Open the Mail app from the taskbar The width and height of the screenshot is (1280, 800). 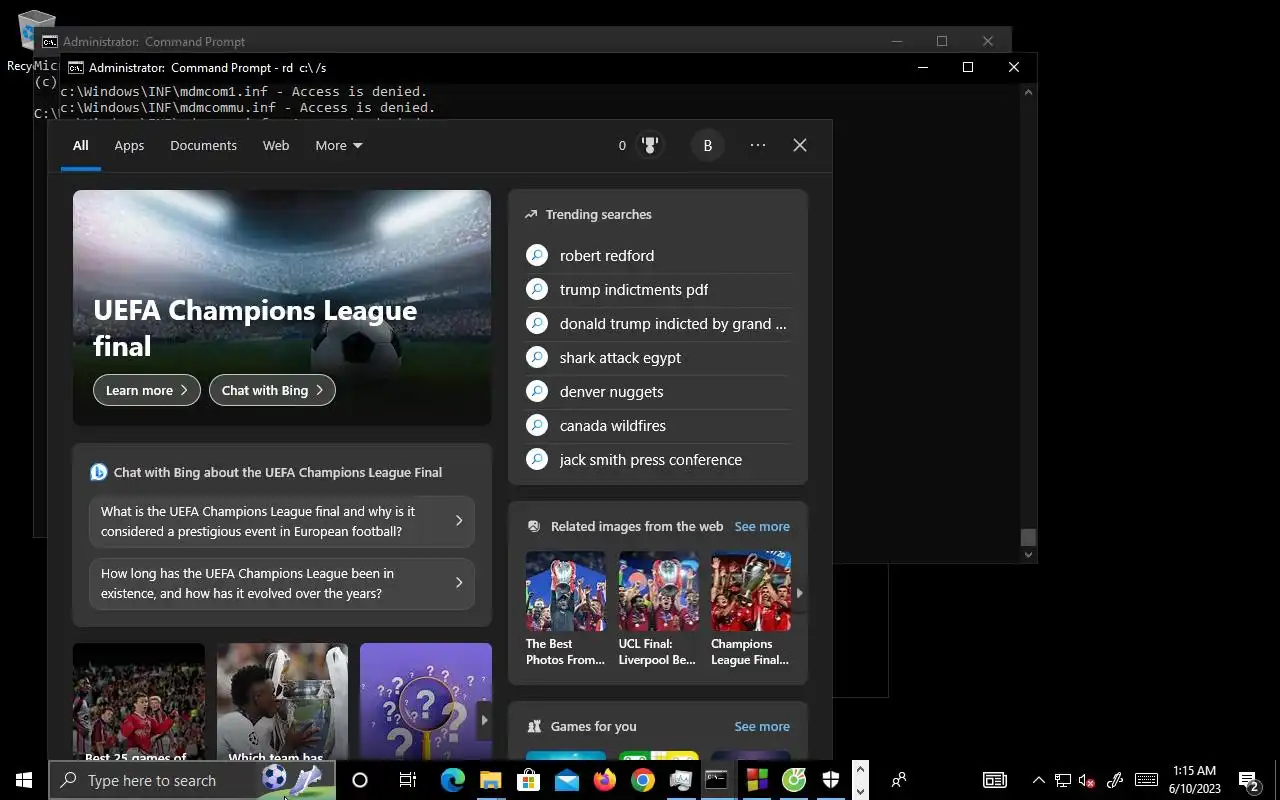(x=567, y=780)
